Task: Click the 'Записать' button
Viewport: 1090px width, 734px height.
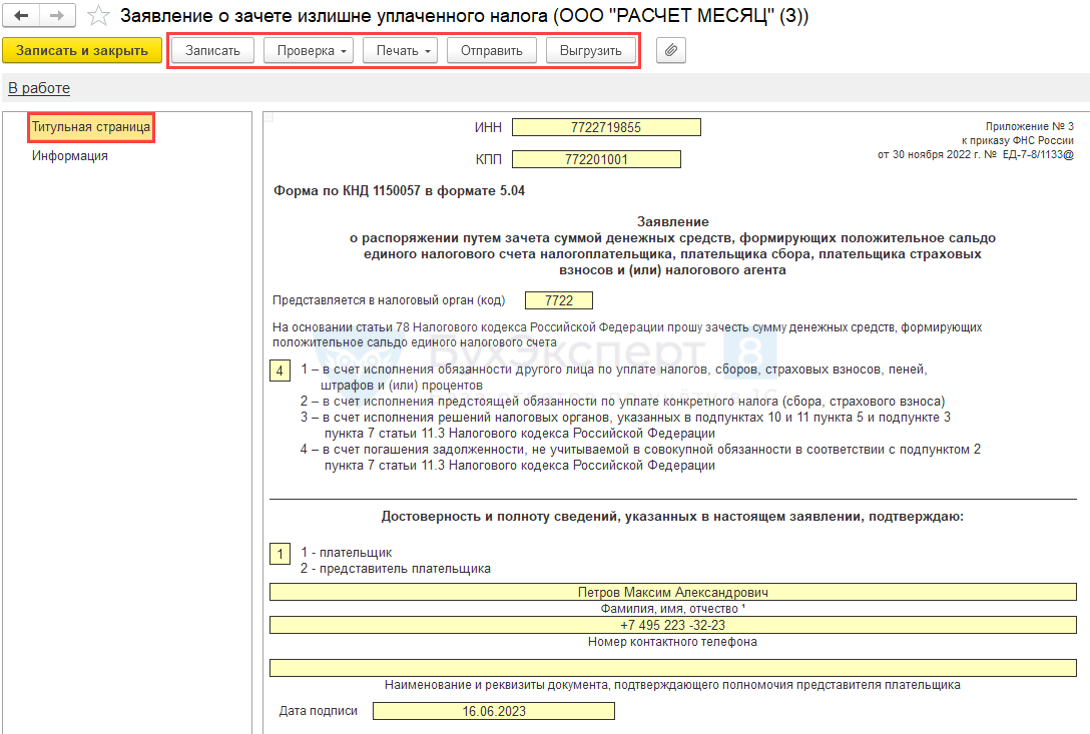Action: tap(212, 50)
